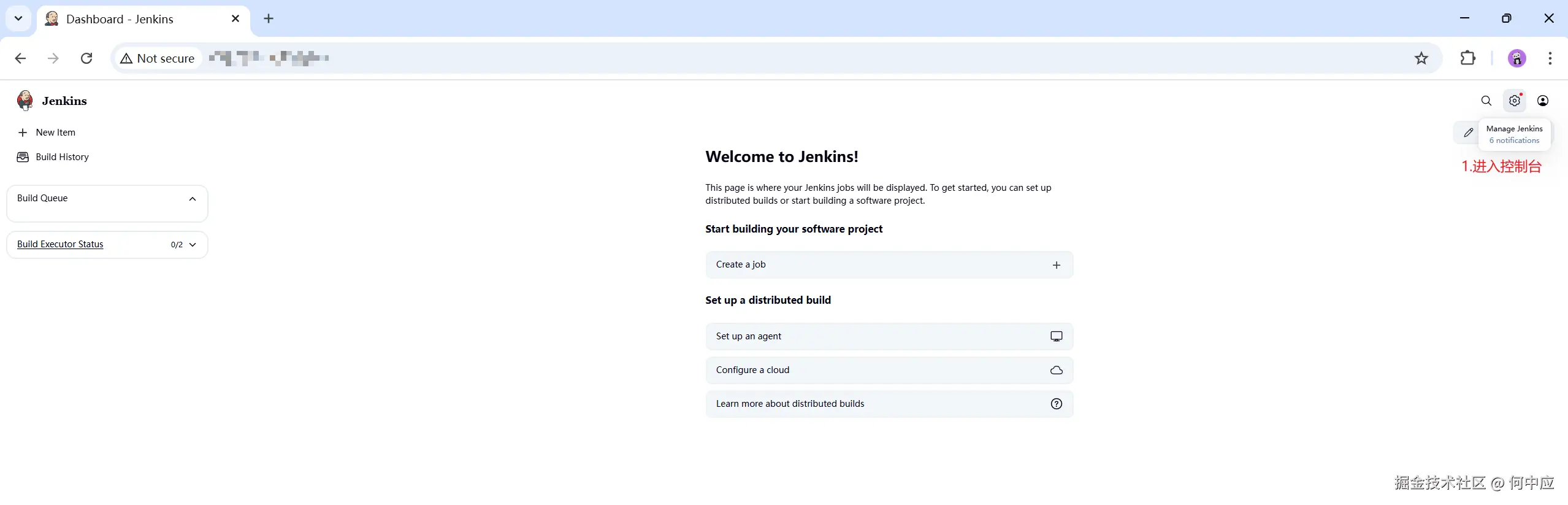
Task: Open Chrome profile avatar
Action: coord(1516,58)
